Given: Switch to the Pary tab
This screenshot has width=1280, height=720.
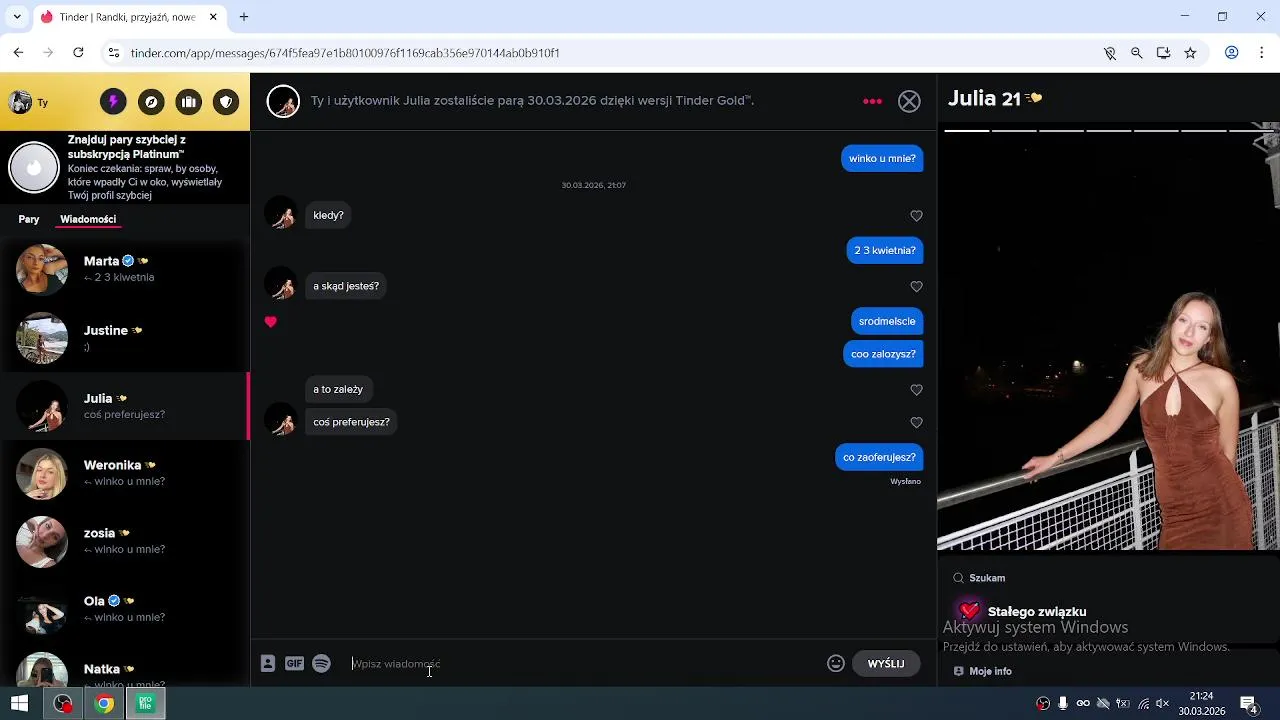Looking at the screenshot, I should tap(29, 219).
